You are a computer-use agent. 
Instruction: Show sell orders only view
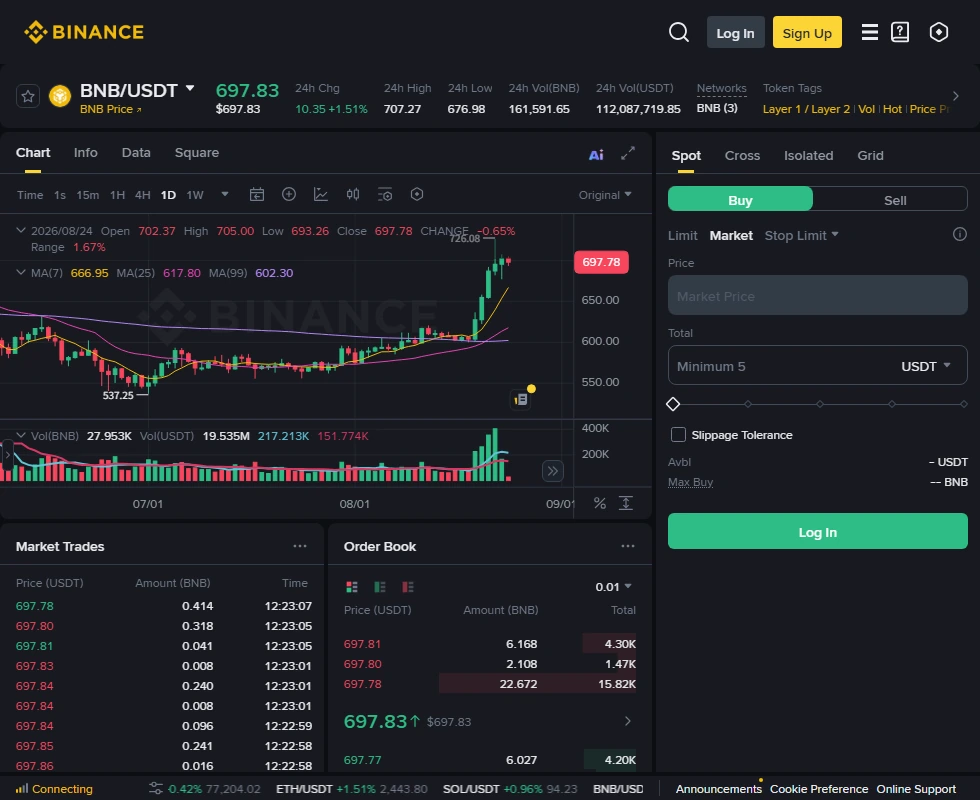[x=408, y=586]
